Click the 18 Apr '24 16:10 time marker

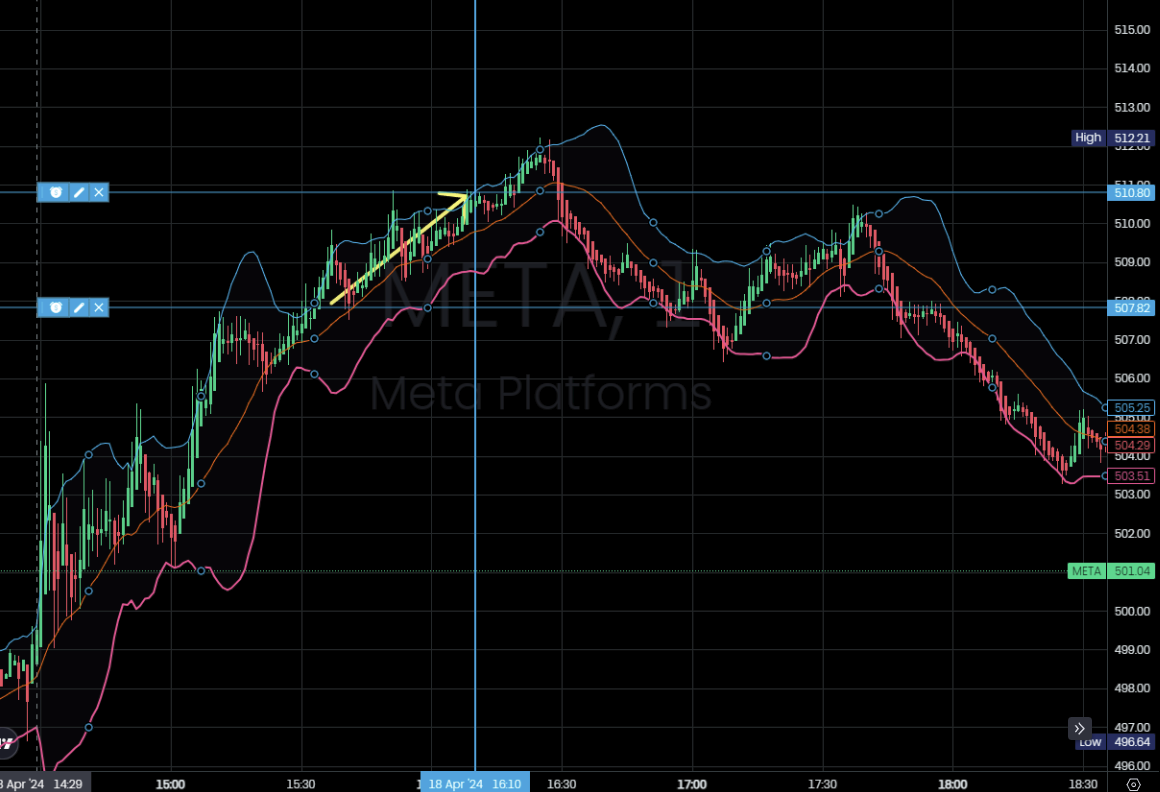tap(474, 784)
